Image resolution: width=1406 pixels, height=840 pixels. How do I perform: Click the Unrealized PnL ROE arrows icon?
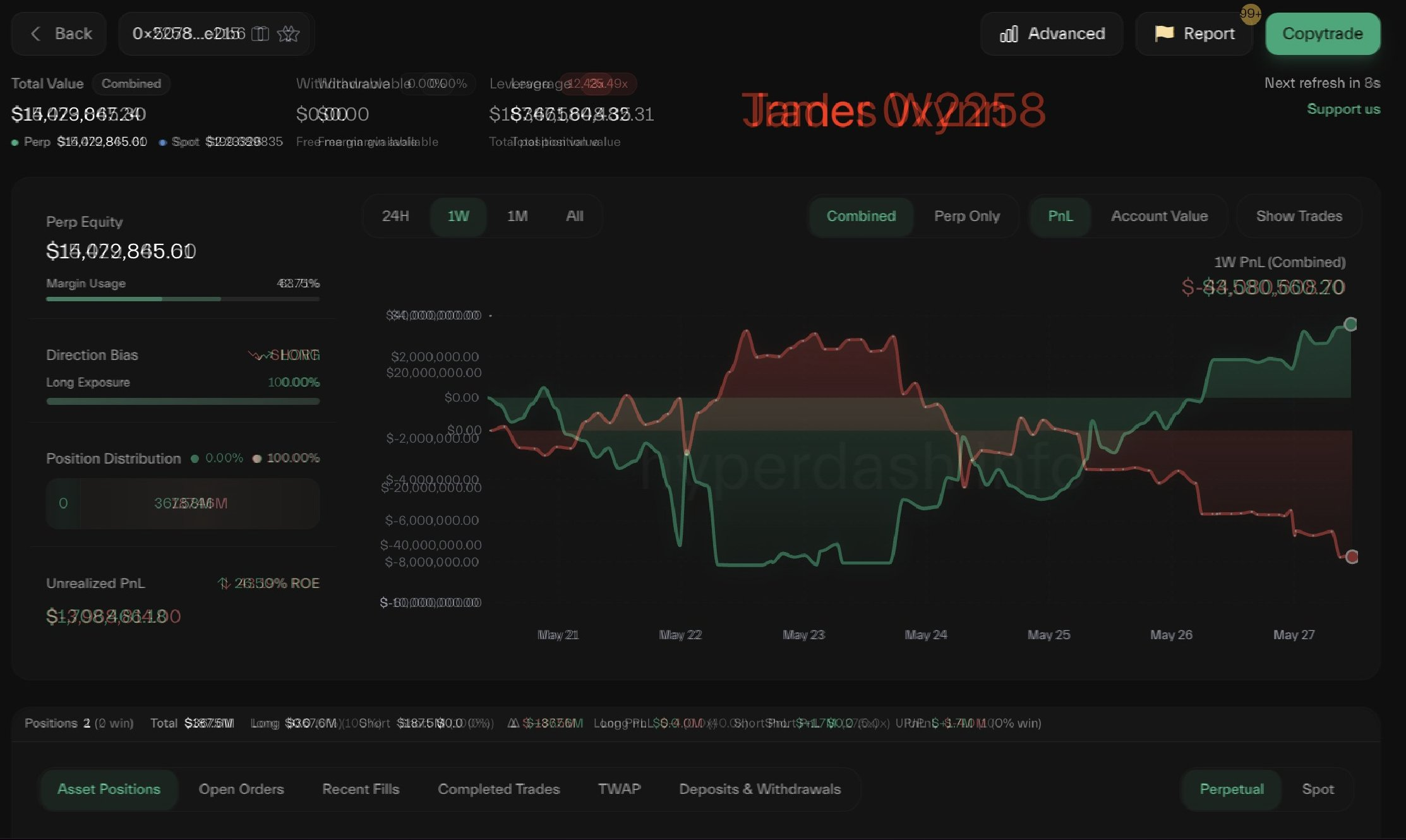(224, 583)
